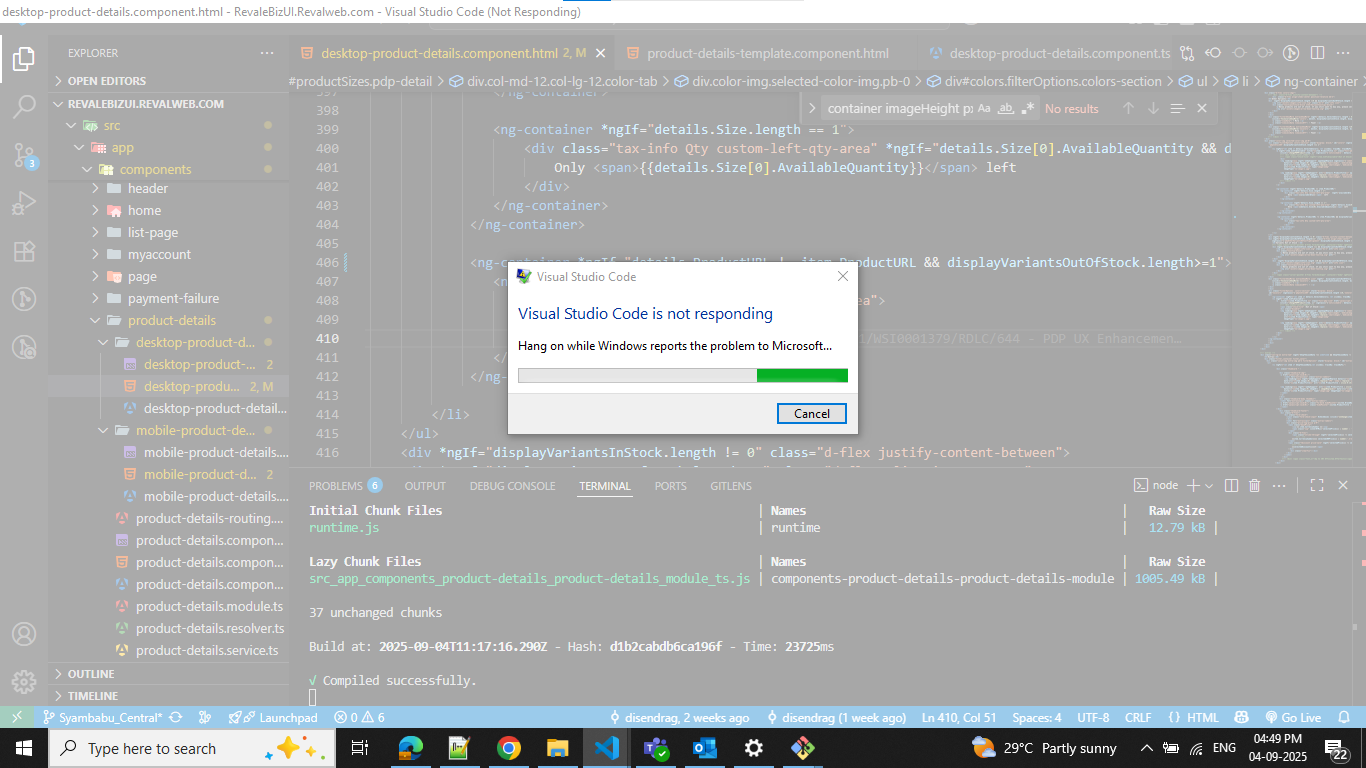Toggle Use Regular Expression in find widget
Viewport: 1366px width, 768px height.
click(x=1028, y=108)
